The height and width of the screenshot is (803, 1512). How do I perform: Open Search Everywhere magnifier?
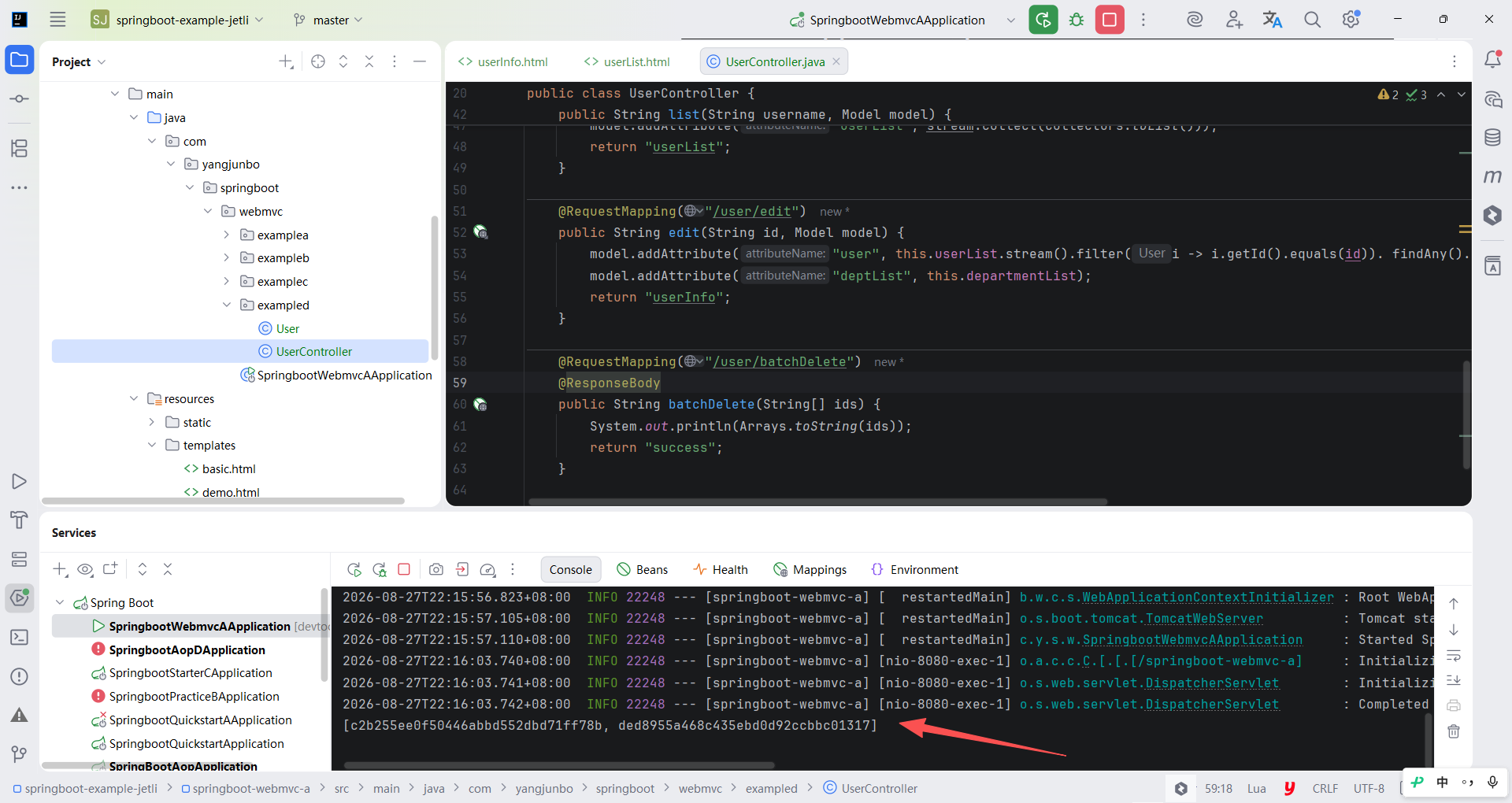[x=1312, y=20]
